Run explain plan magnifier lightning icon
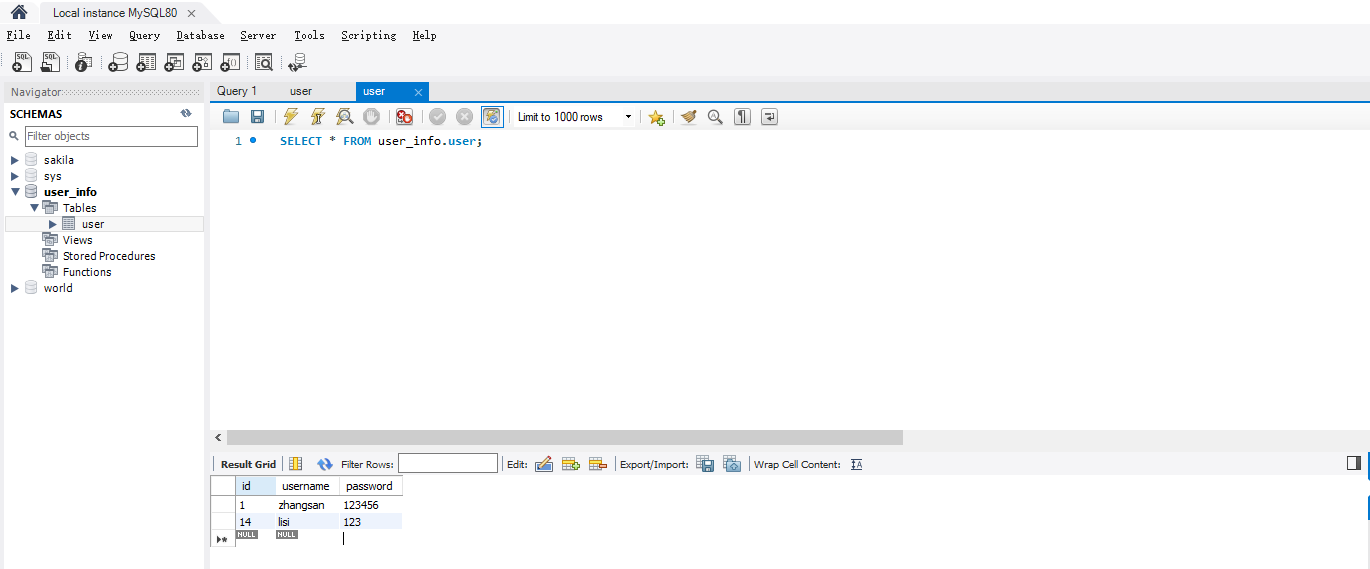The width and height of the screenshot is (1370, 569). pyautogui.click(x=345, y=117)
